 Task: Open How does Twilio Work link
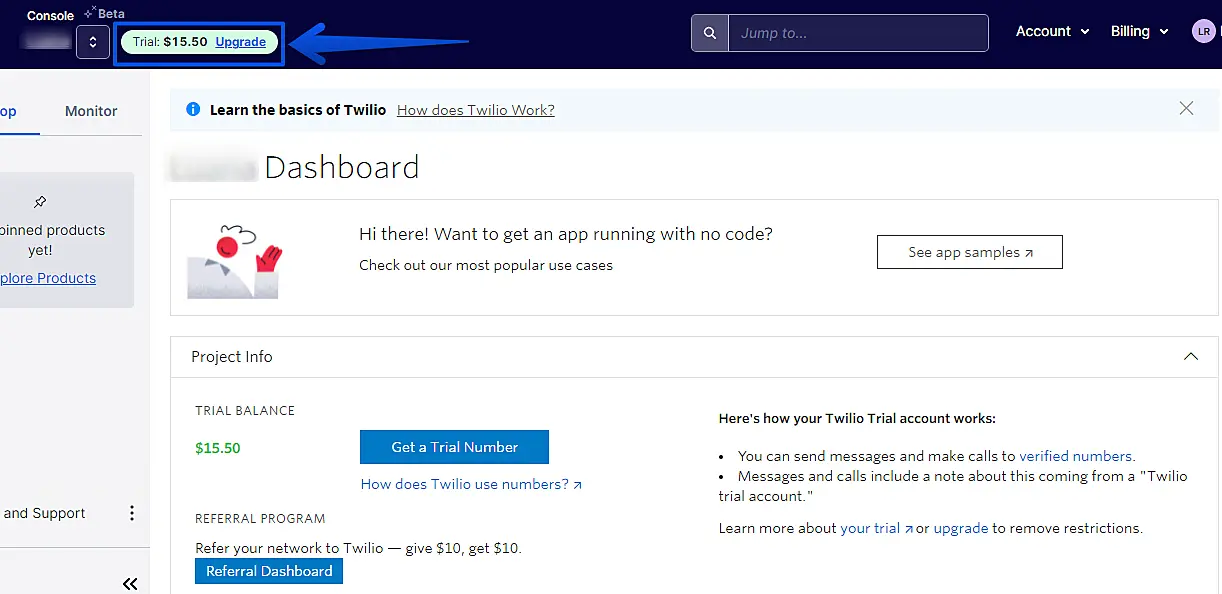(x=475, y=110)
